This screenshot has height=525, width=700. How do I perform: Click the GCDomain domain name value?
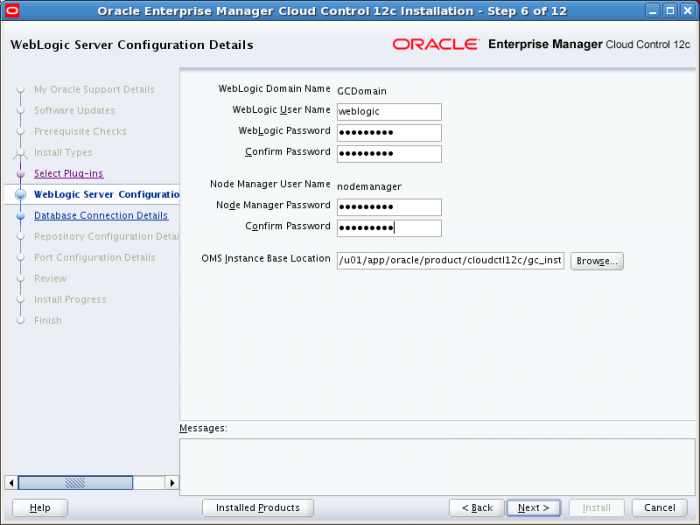pyautogui.click(x=362, y=91)
